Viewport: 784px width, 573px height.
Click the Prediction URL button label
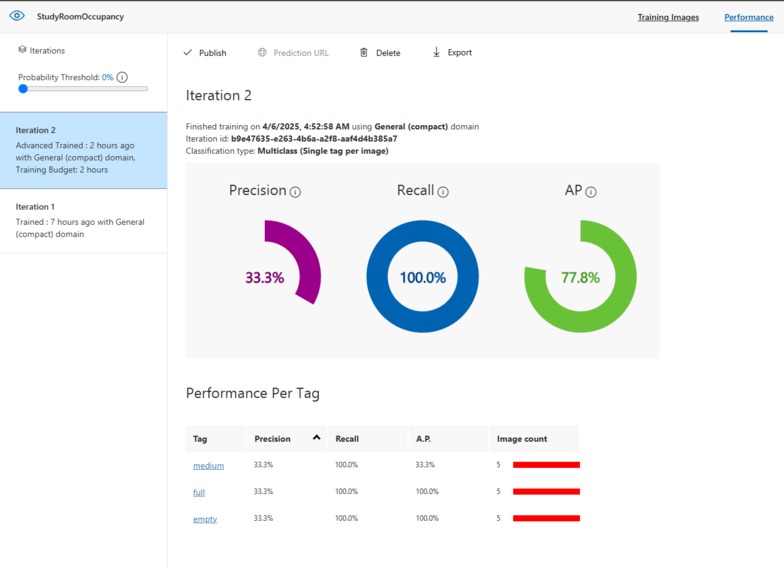[301, 53]
